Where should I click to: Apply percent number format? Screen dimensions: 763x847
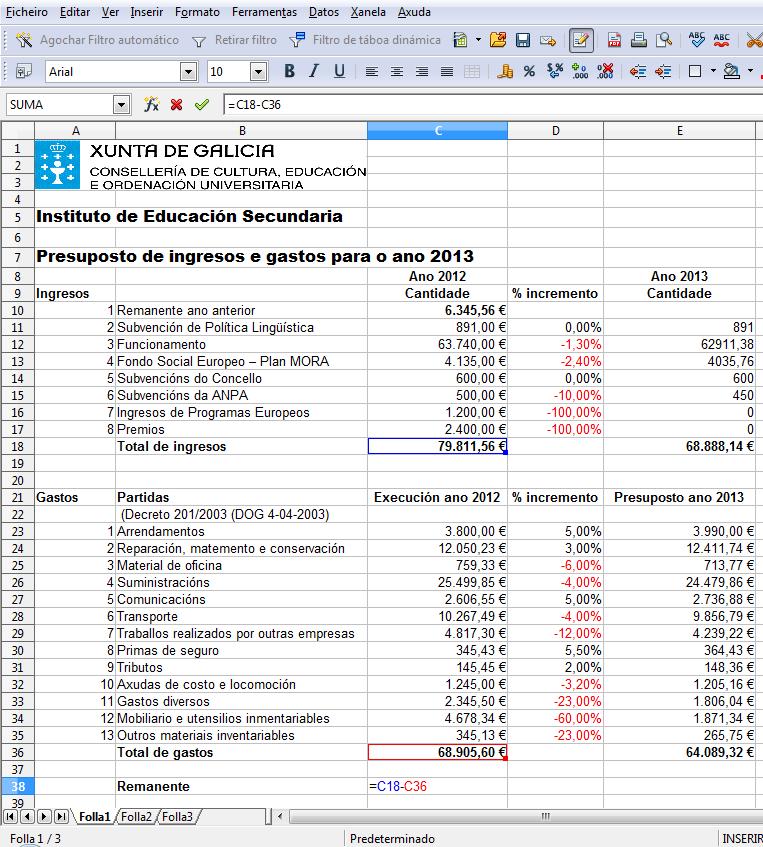(529, 72)
